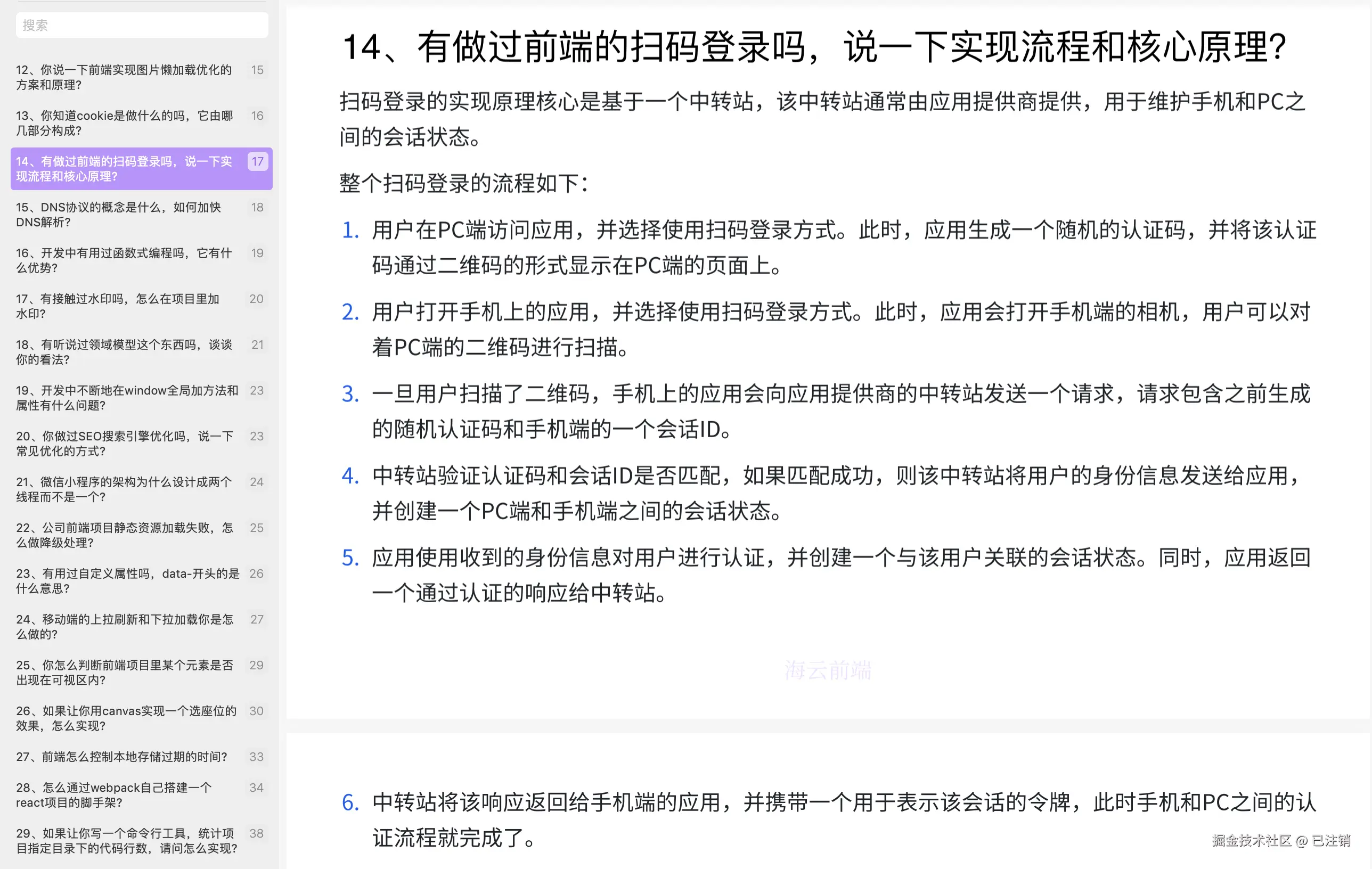This screenshot has height=869, width=1372.
Task: Open item 25 about element in 可视区
Action: tap(124, 672)
